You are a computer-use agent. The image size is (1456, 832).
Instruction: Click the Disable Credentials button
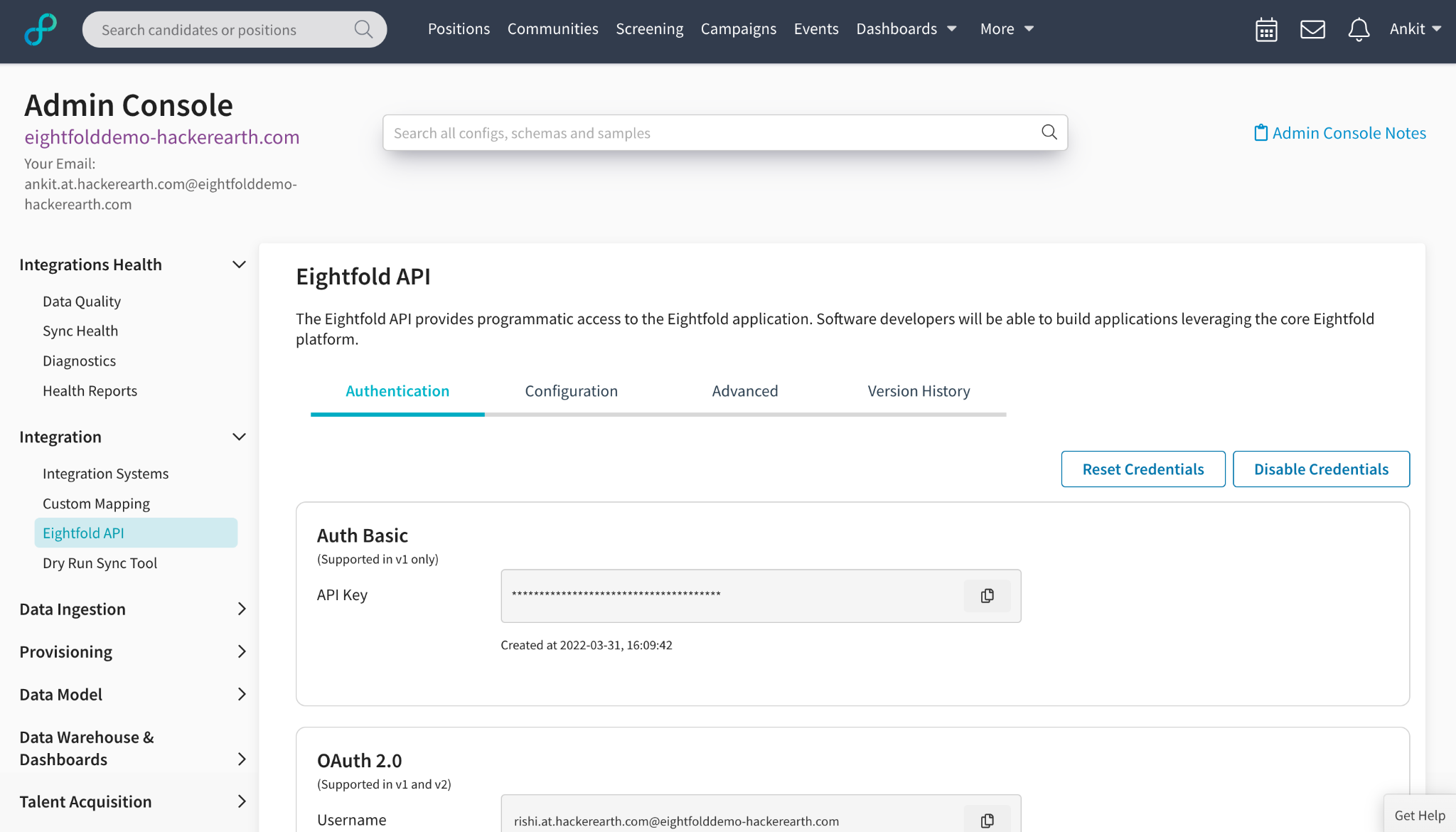(x=1321, y=469)
